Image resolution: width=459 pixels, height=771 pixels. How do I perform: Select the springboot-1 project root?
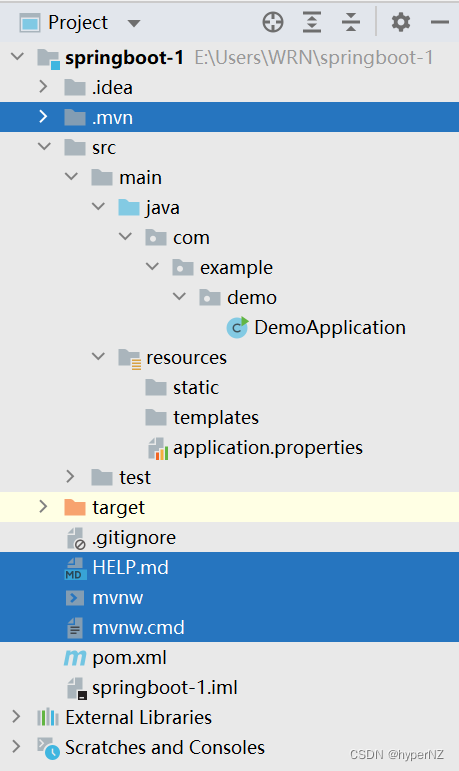[124, 58]
